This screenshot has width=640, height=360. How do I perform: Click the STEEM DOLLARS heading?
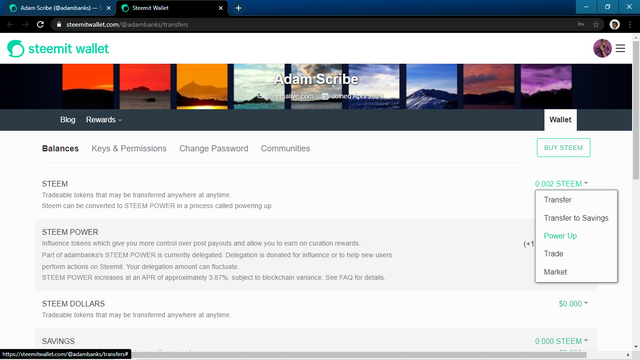73,304
